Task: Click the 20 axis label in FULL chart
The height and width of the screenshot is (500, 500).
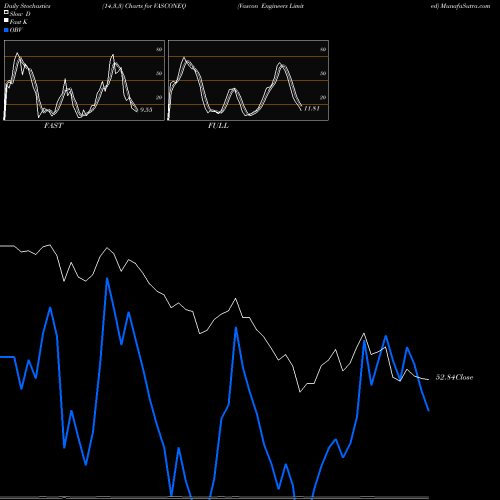Action: pos(323,98)
